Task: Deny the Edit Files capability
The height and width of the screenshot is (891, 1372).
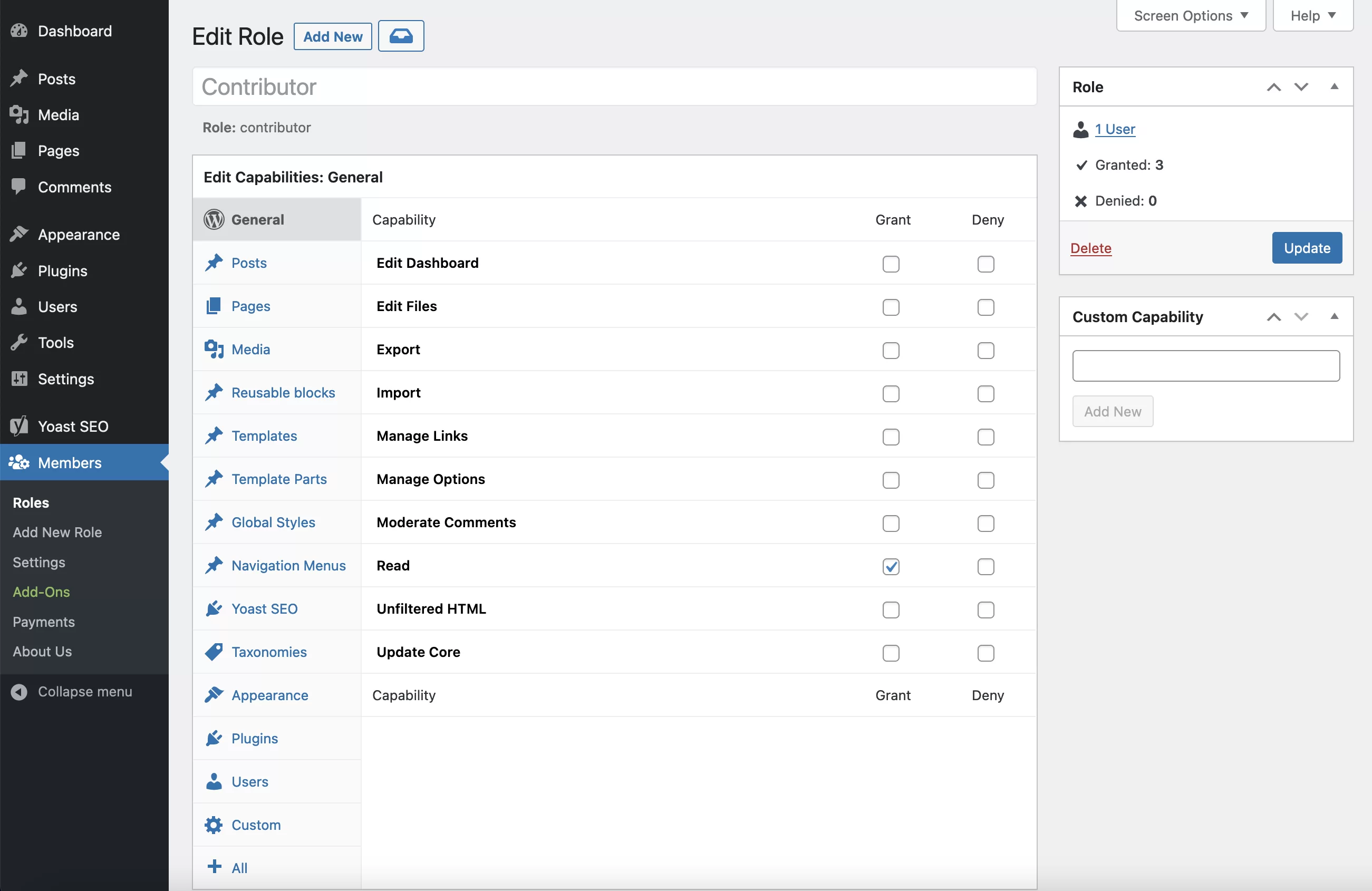Action: click(x=986, y=307)
